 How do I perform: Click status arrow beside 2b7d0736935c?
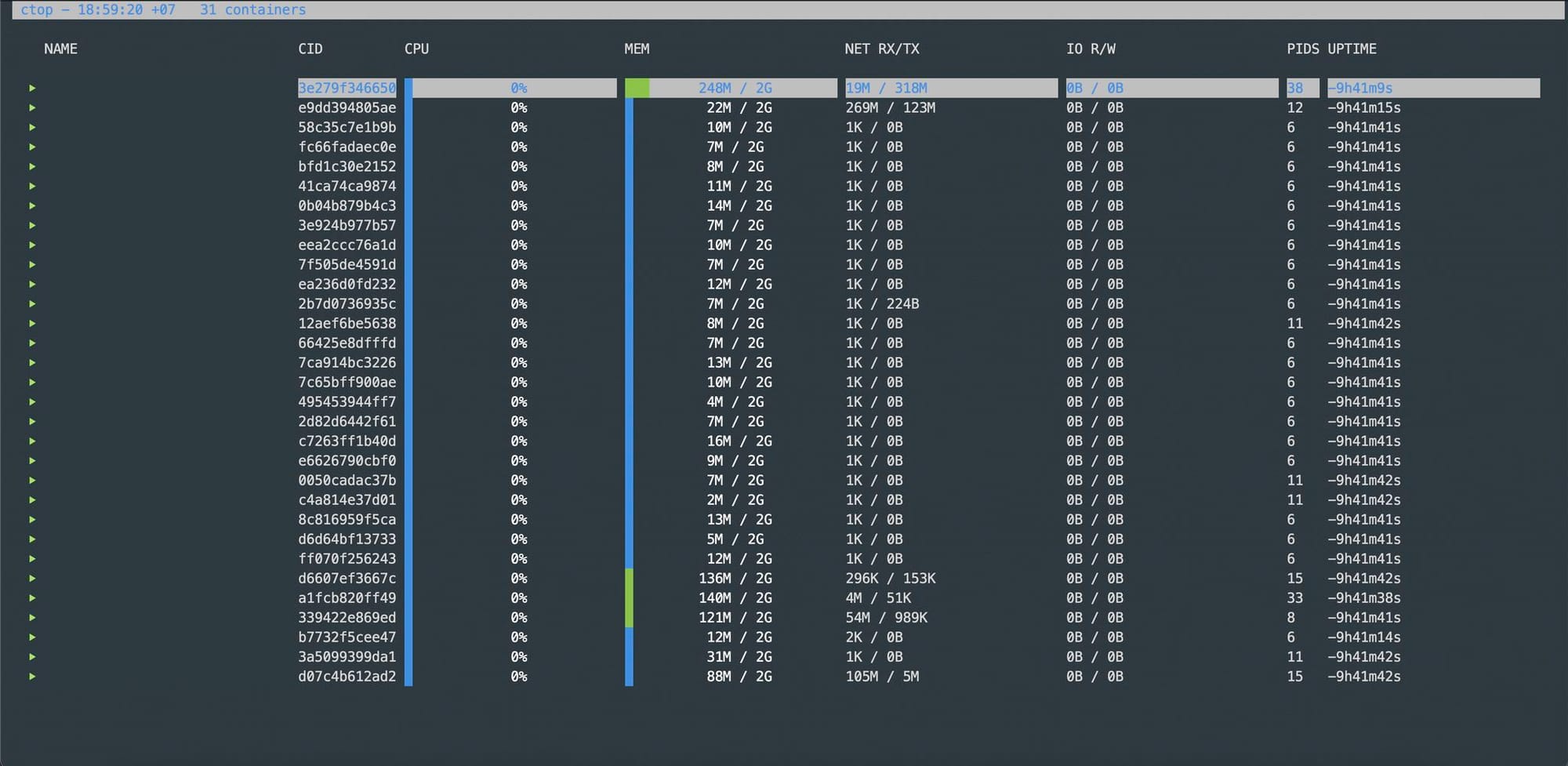pos(32,303)
